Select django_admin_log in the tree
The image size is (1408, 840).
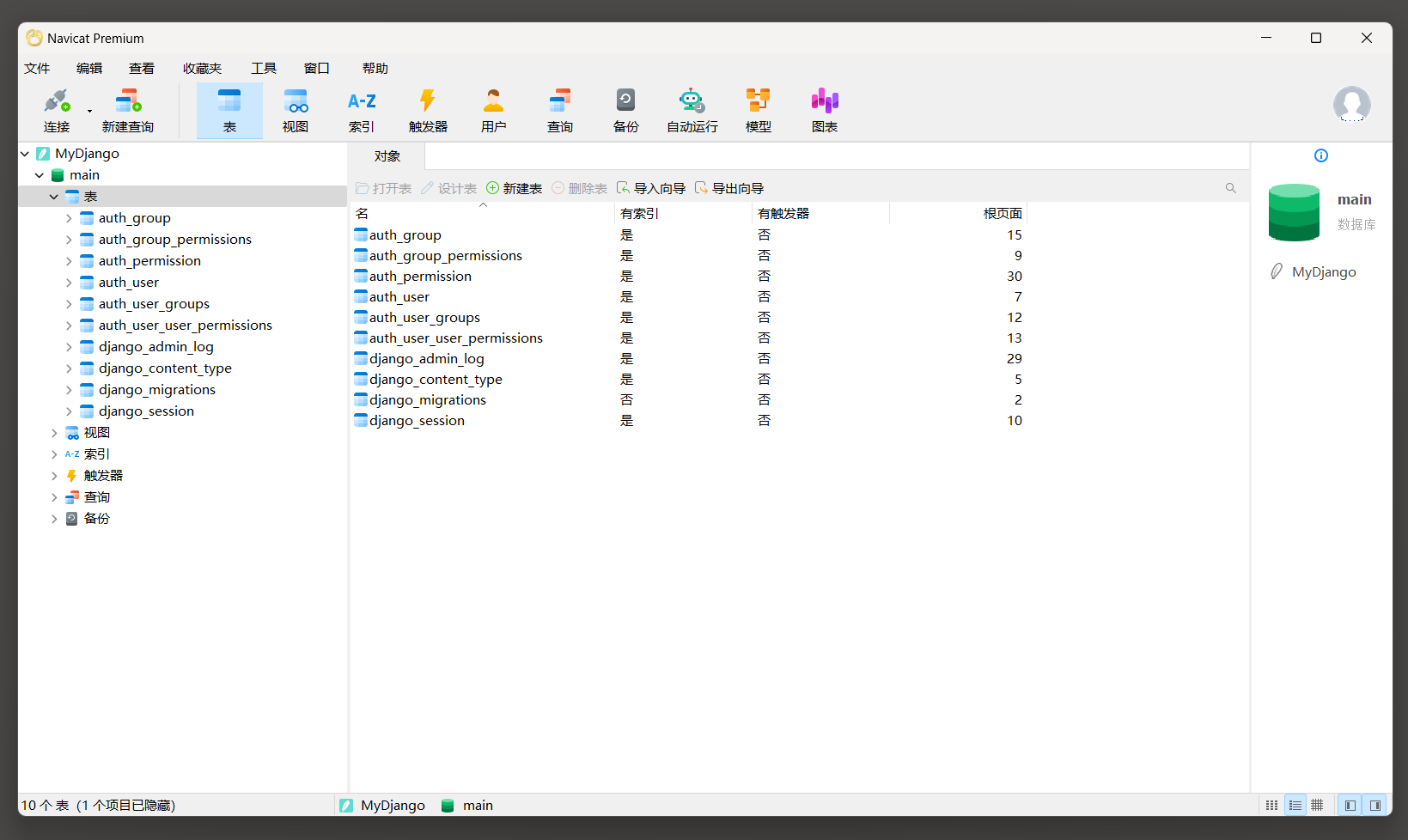pyautogui.click(x=156, y=347)
